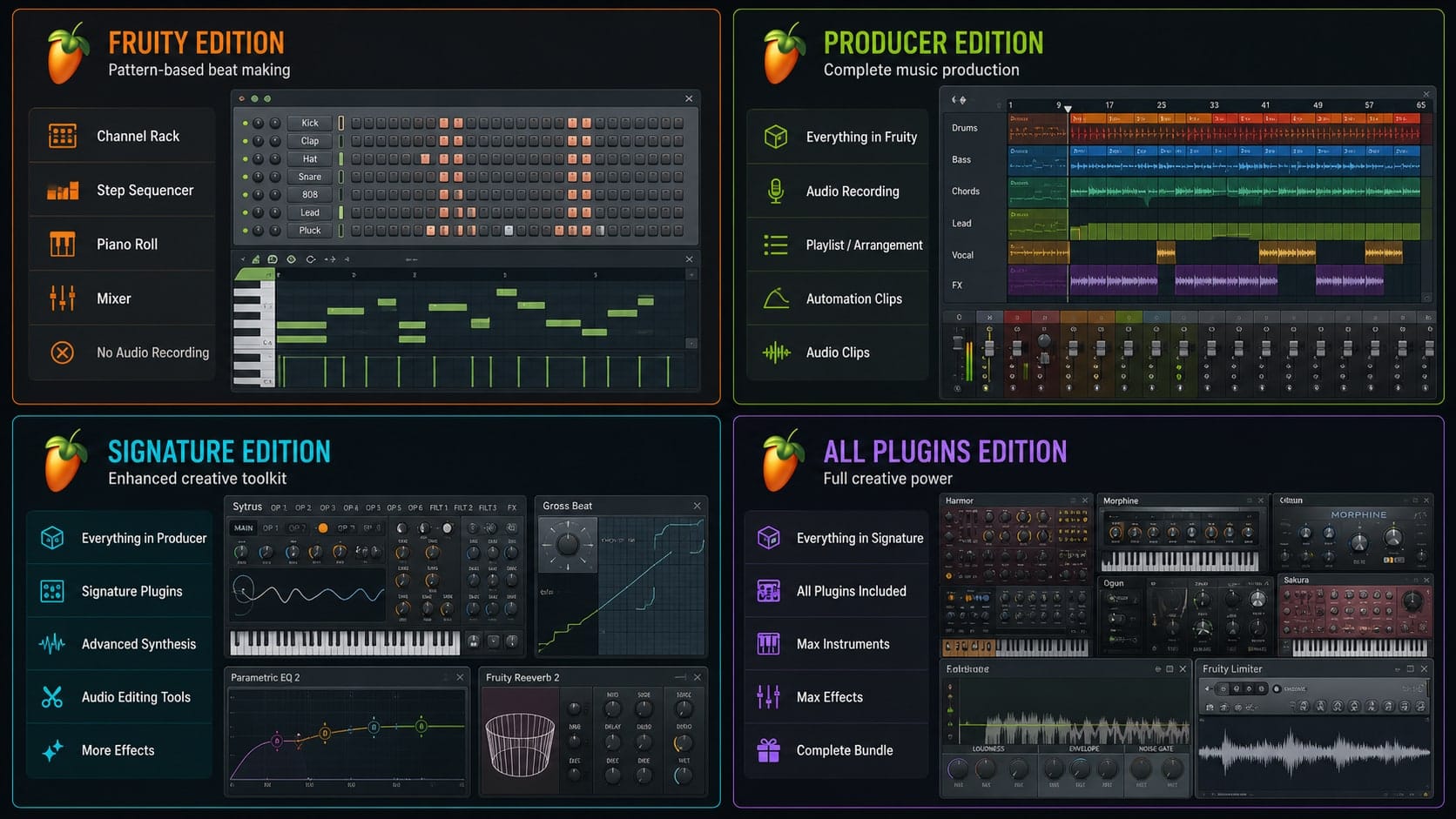Select the Vocal track in the playlist
The image size is (1456, 819).
tap(962, 255)
